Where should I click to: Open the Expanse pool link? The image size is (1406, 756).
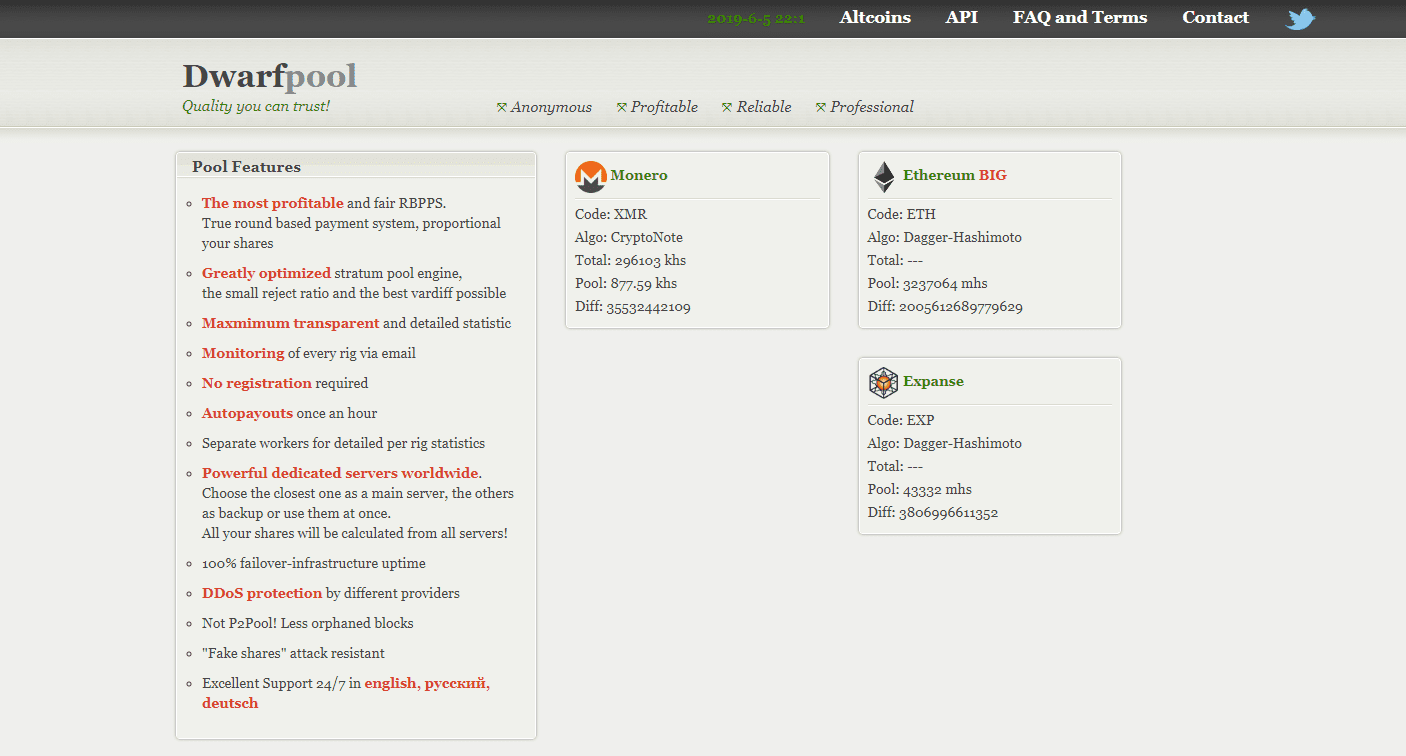pyautogui.click(x=933, y=381)
